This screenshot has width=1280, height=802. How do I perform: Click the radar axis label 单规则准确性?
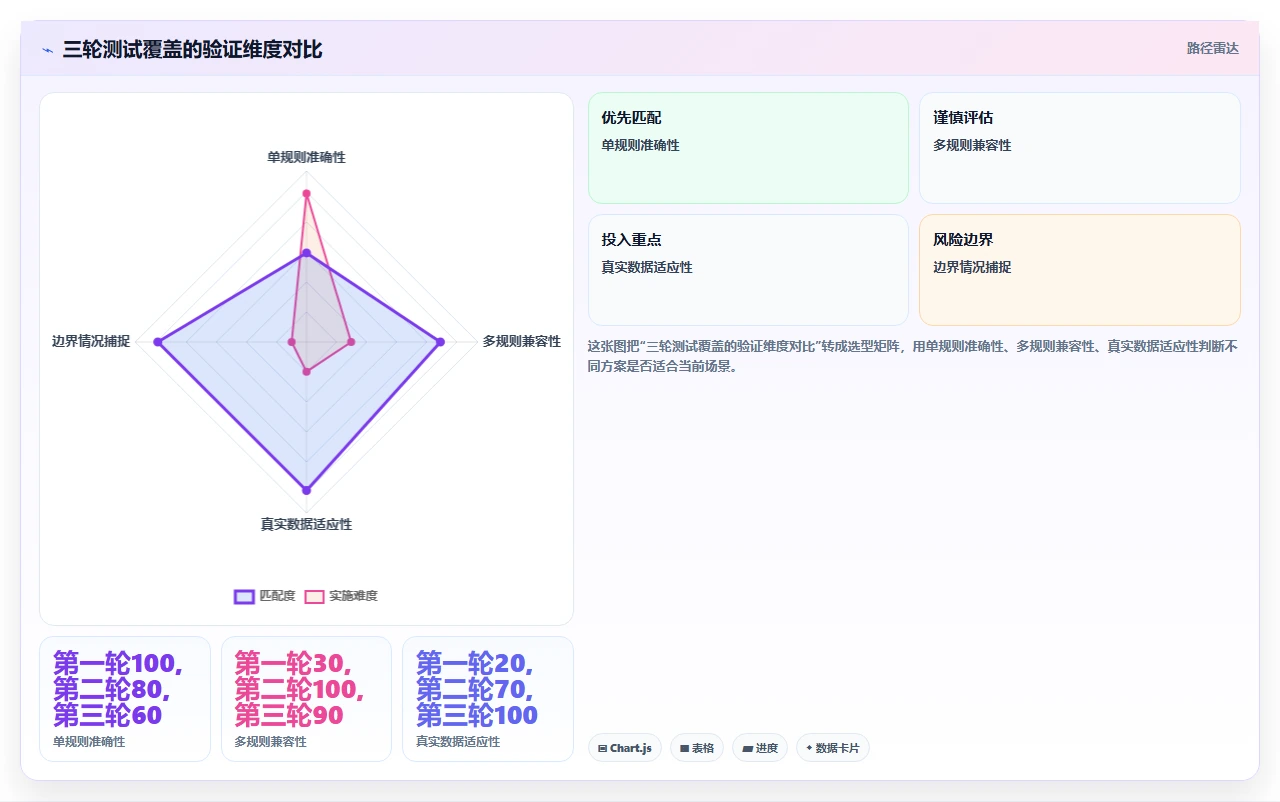click(306, 157)
